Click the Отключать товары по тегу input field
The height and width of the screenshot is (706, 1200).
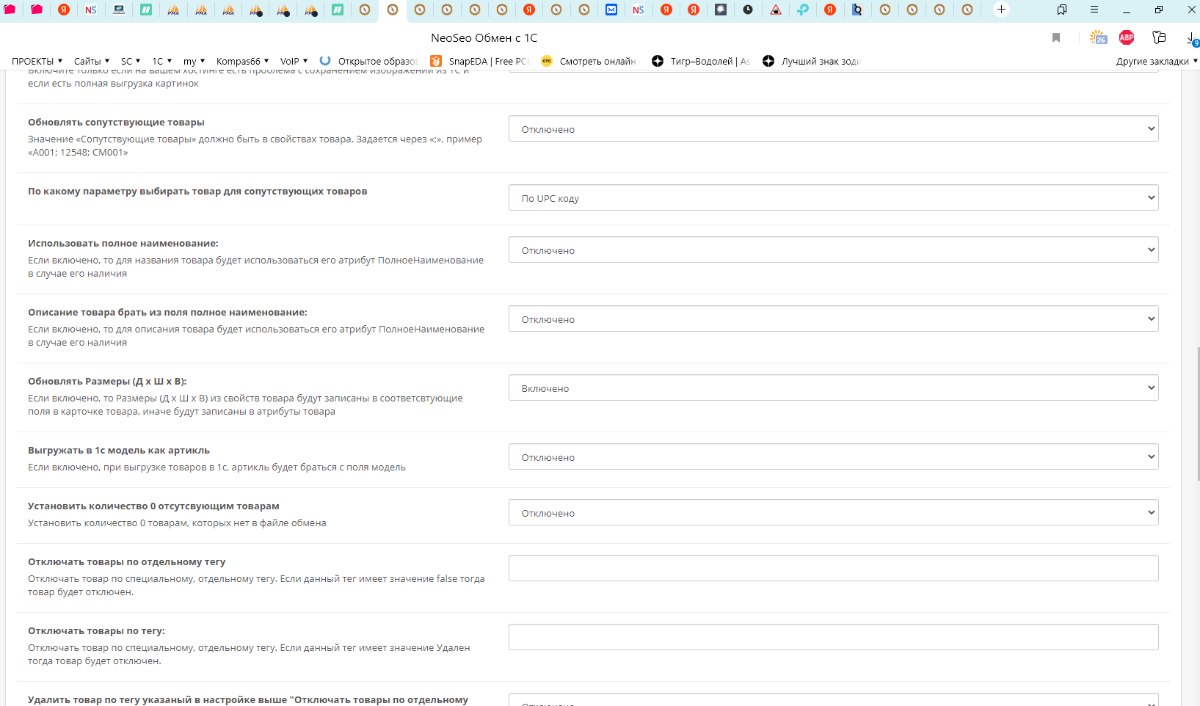pyautogui.click(x=833, y=637)
